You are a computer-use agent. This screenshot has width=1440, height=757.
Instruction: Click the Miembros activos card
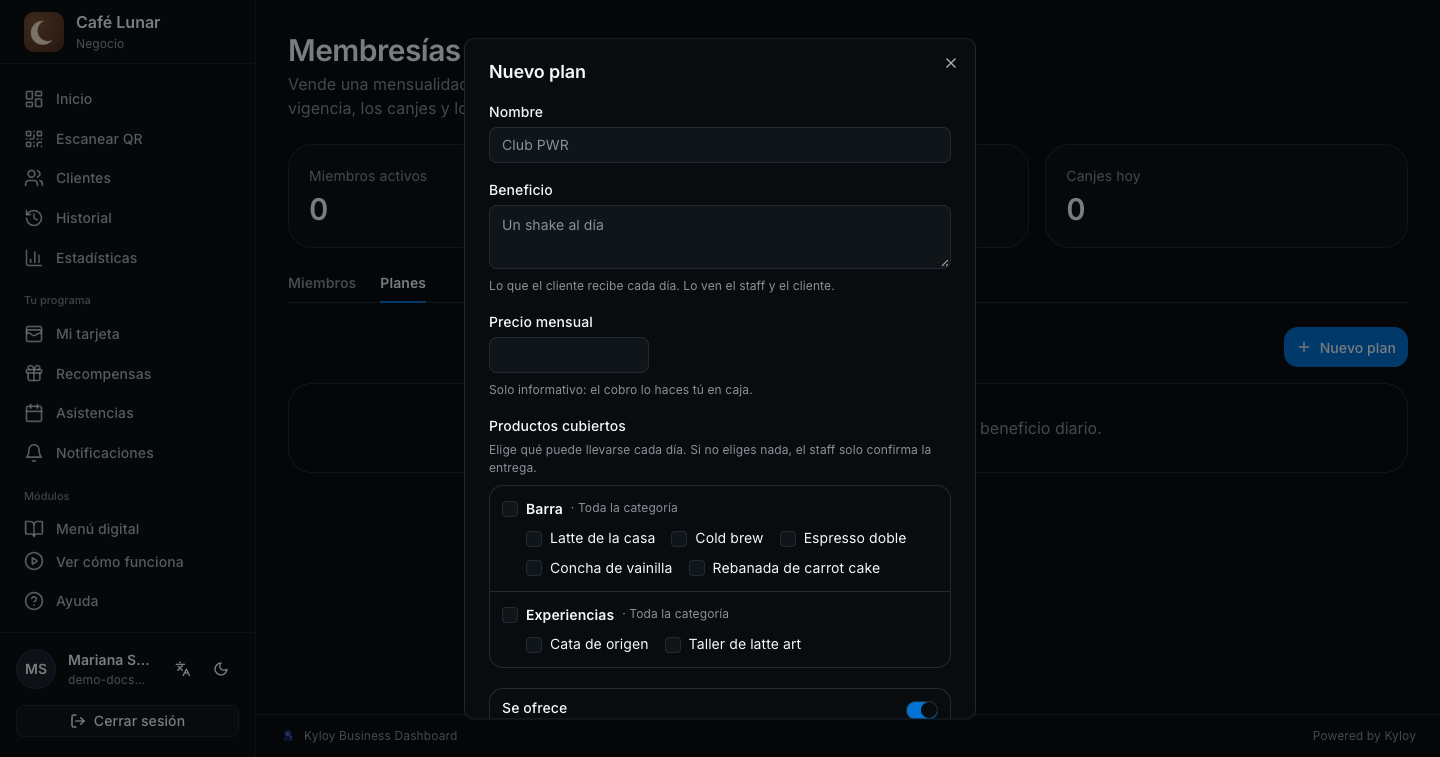coord(376,196)
